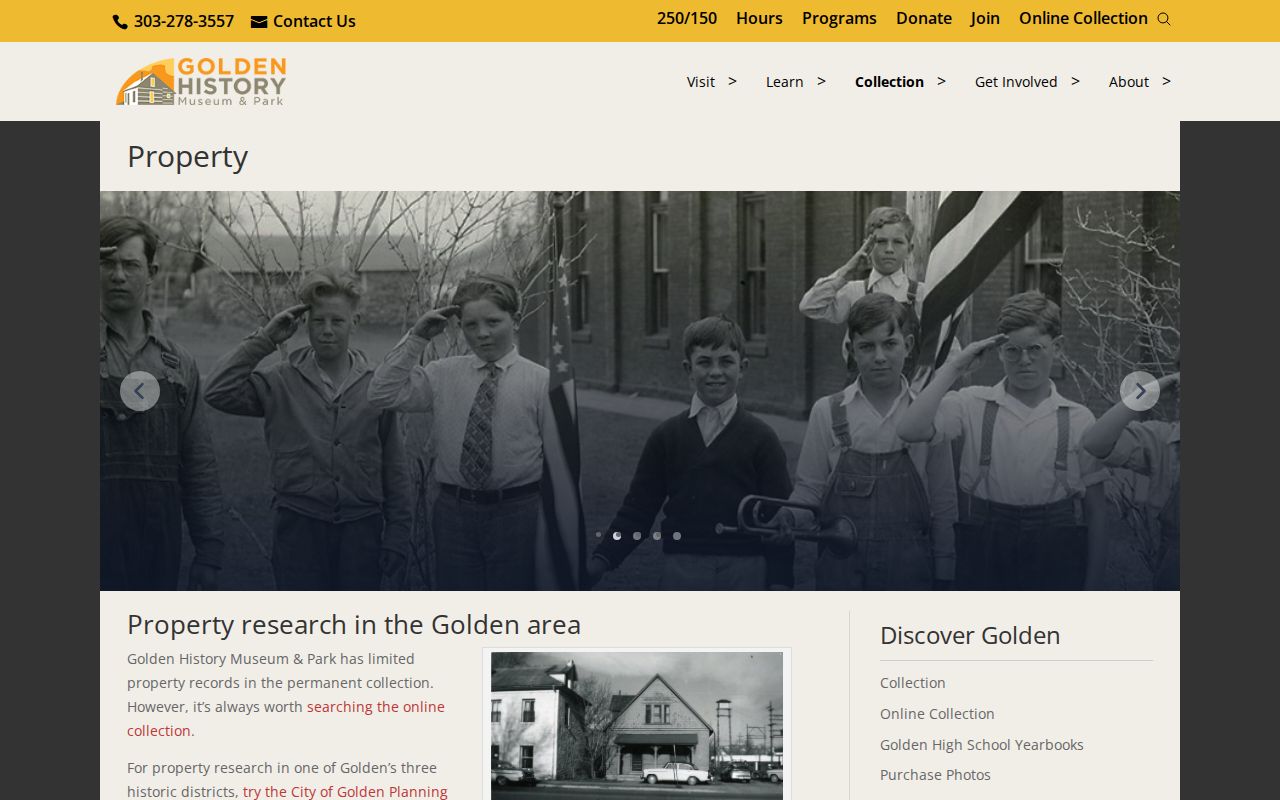Screen dimensions: 1280x800
Task: Expand the Learn menu chevron
Action: 821,81
